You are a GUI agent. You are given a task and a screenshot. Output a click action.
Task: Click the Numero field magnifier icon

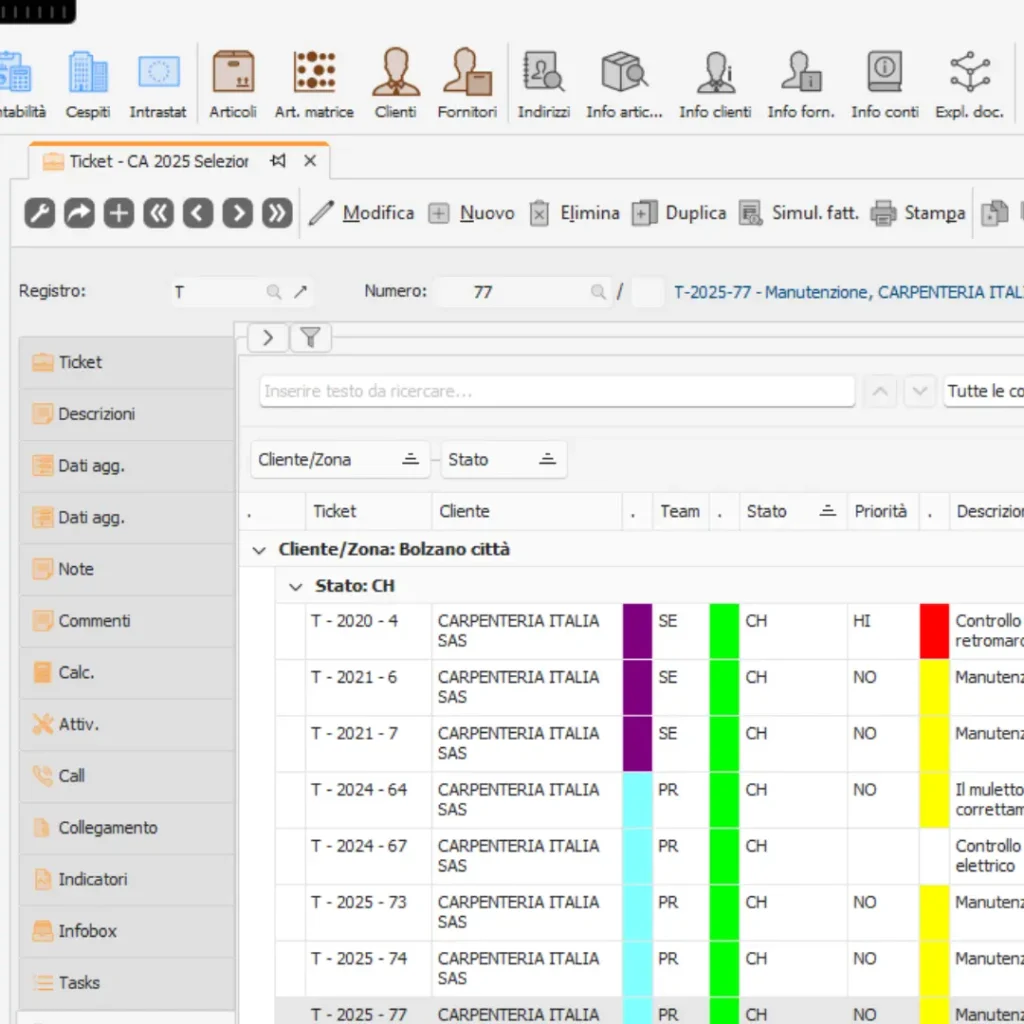click(x=598, y=292)
